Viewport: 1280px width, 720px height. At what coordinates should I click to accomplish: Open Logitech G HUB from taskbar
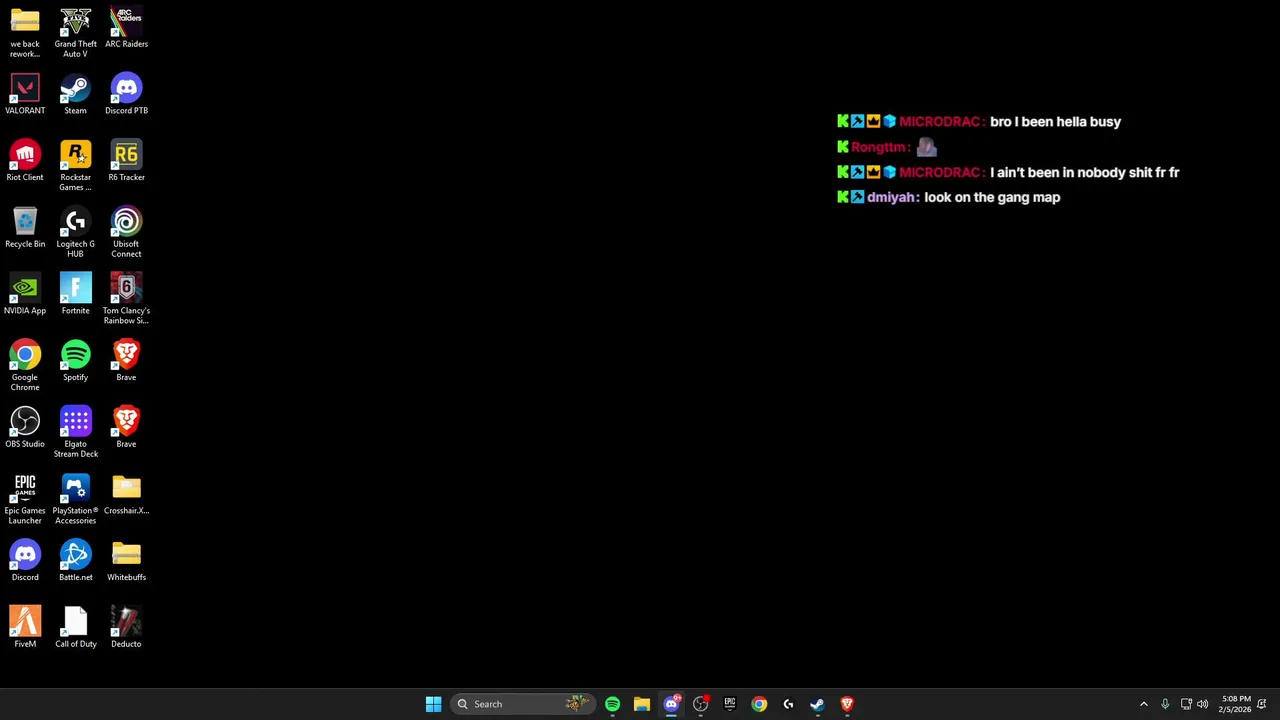[x=788, y=704]
